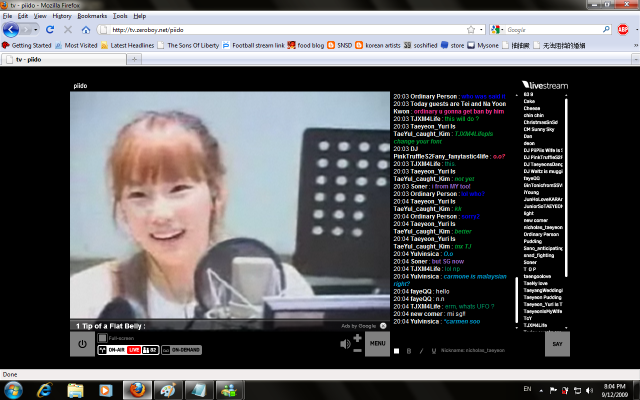The width and height of the screenshot is (640, 400).
Task: Click the player power button
Action: click(x=82, y=344)
